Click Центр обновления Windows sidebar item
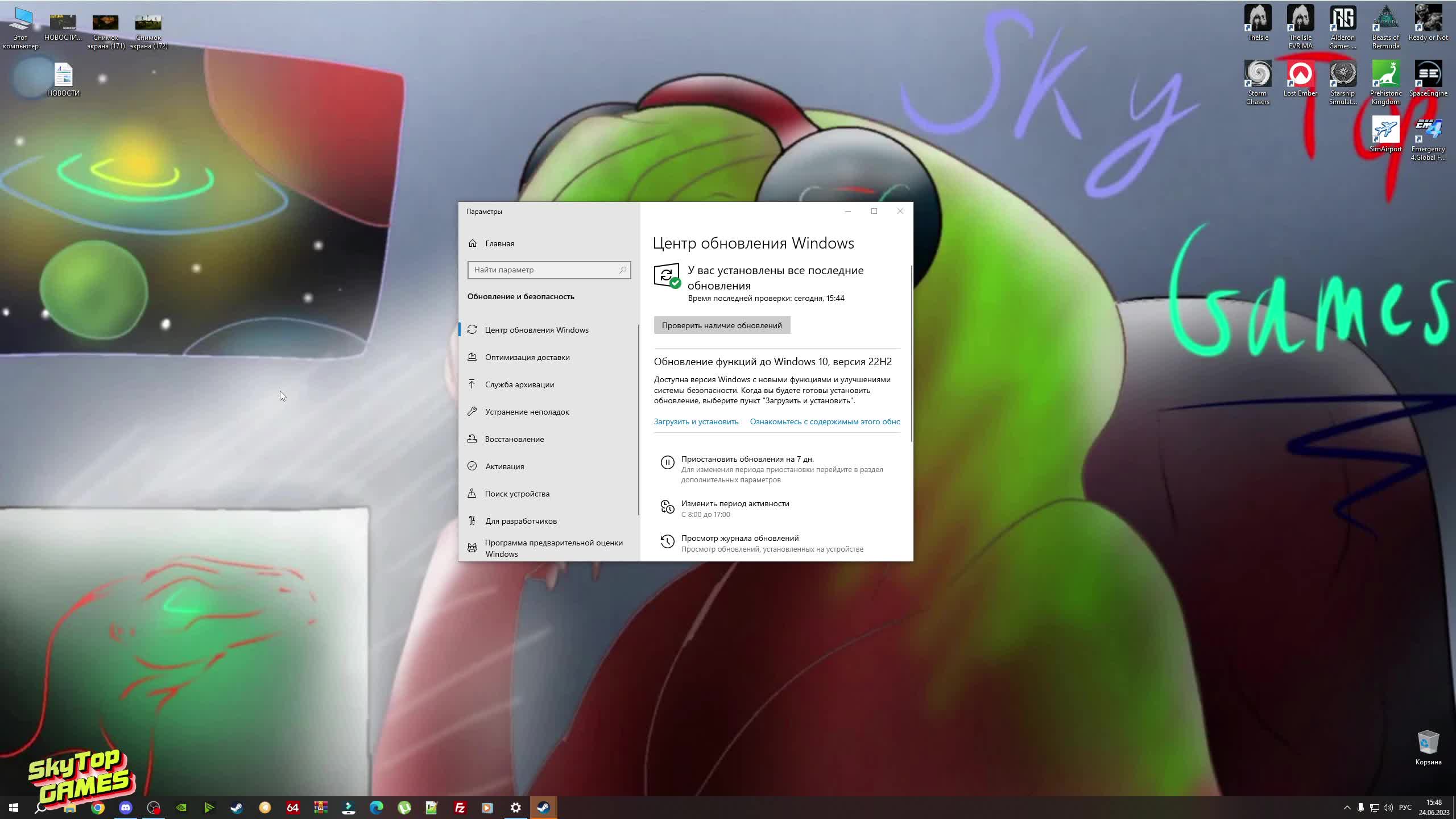Screen dimensions: 1456x819 point(536,329)
